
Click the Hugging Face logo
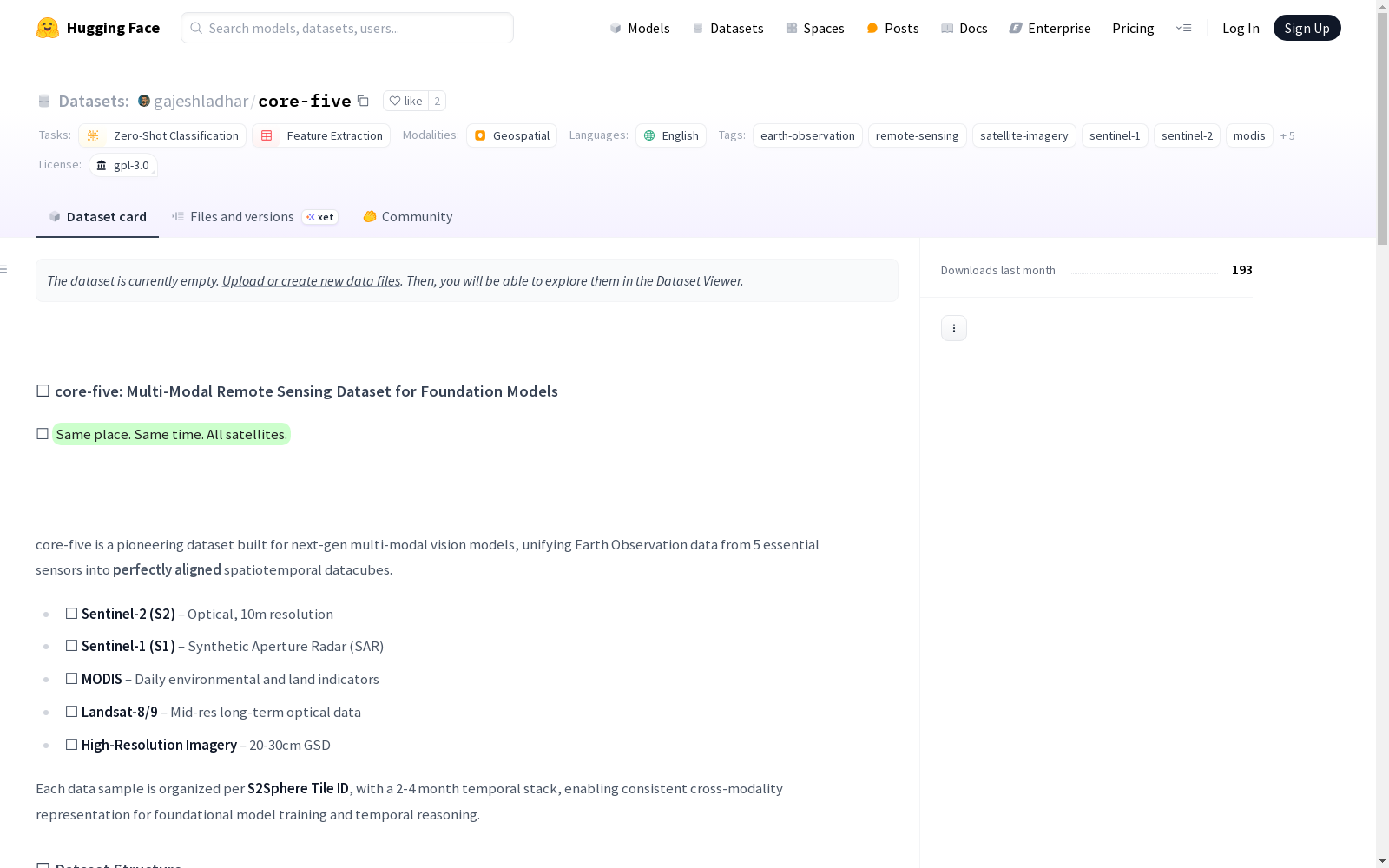tap(98, 28)
